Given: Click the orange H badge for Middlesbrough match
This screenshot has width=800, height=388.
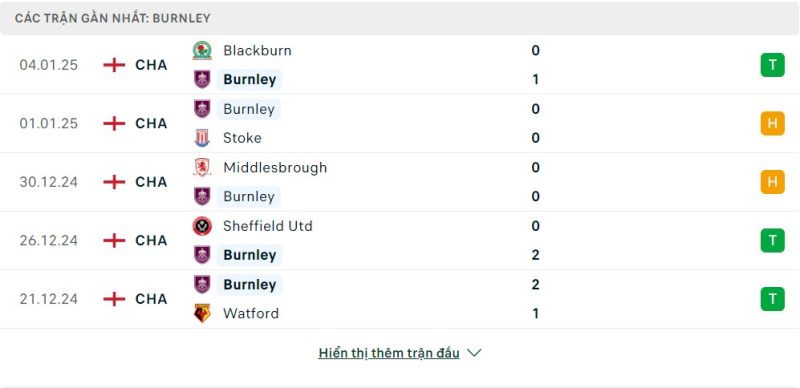Looking at the screenshot, I should 772,182.
